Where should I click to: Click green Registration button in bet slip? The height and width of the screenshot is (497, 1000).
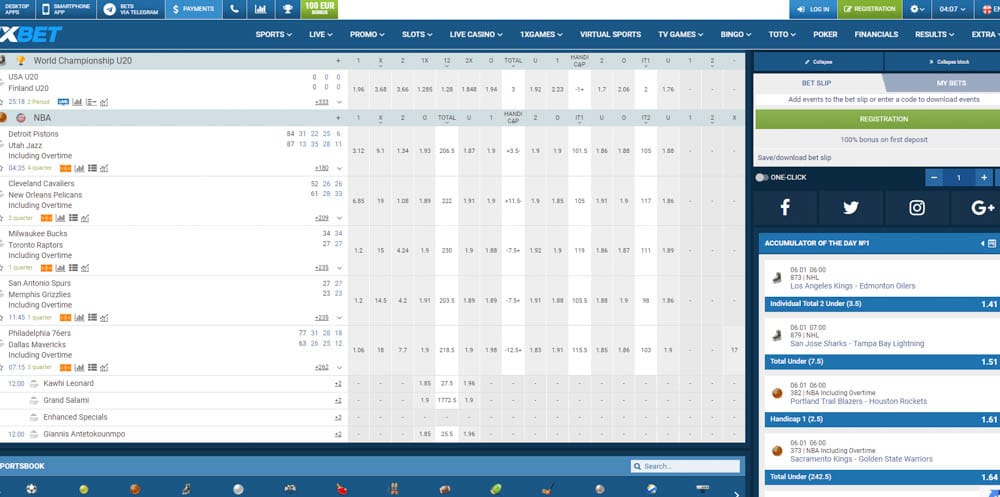pyautogui.click(x=883, y=119)
